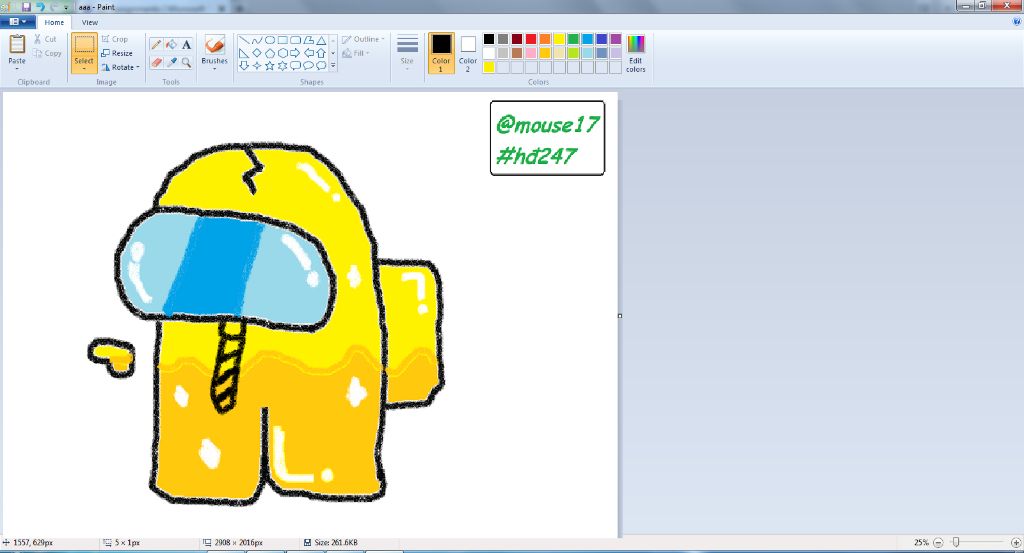Viewport: 1024px width, 553px height.
Task: Select the Text tool
Action: point(186,44)
